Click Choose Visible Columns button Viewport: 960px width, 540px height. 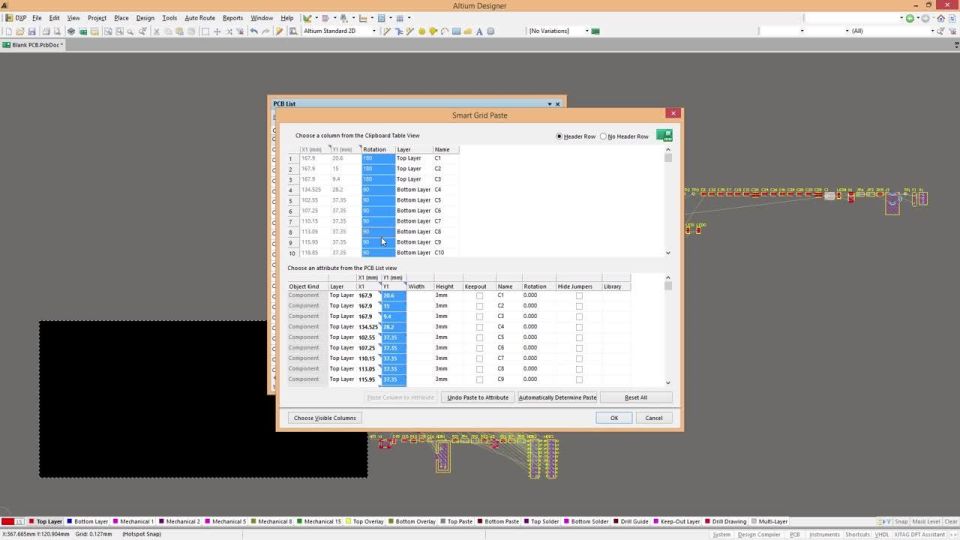(324, 418)
